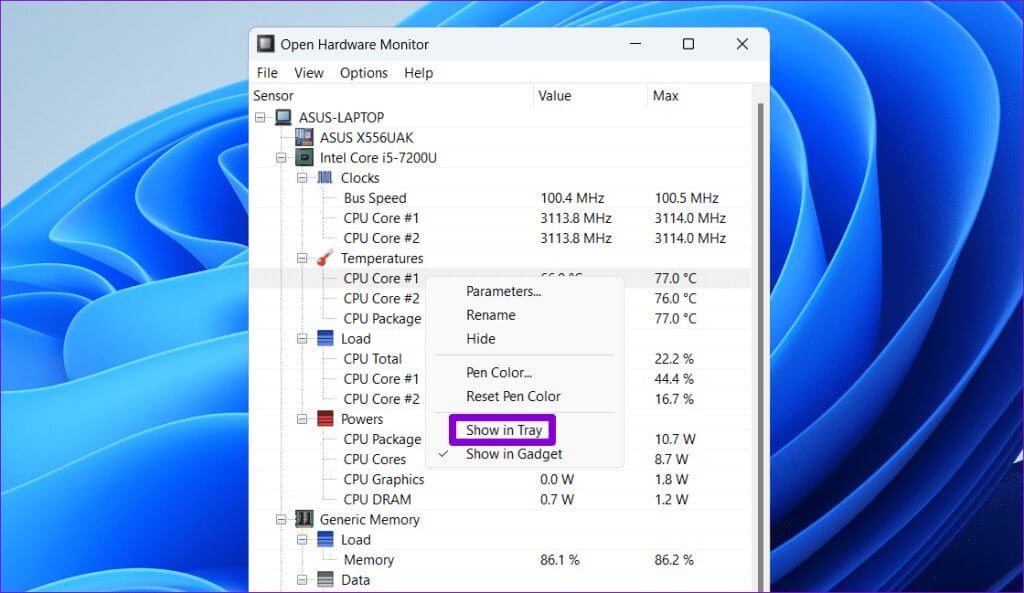Maximize the Open Hardware Monitor window
This screenshot has width=1024, height=593.
click(688, 44)
